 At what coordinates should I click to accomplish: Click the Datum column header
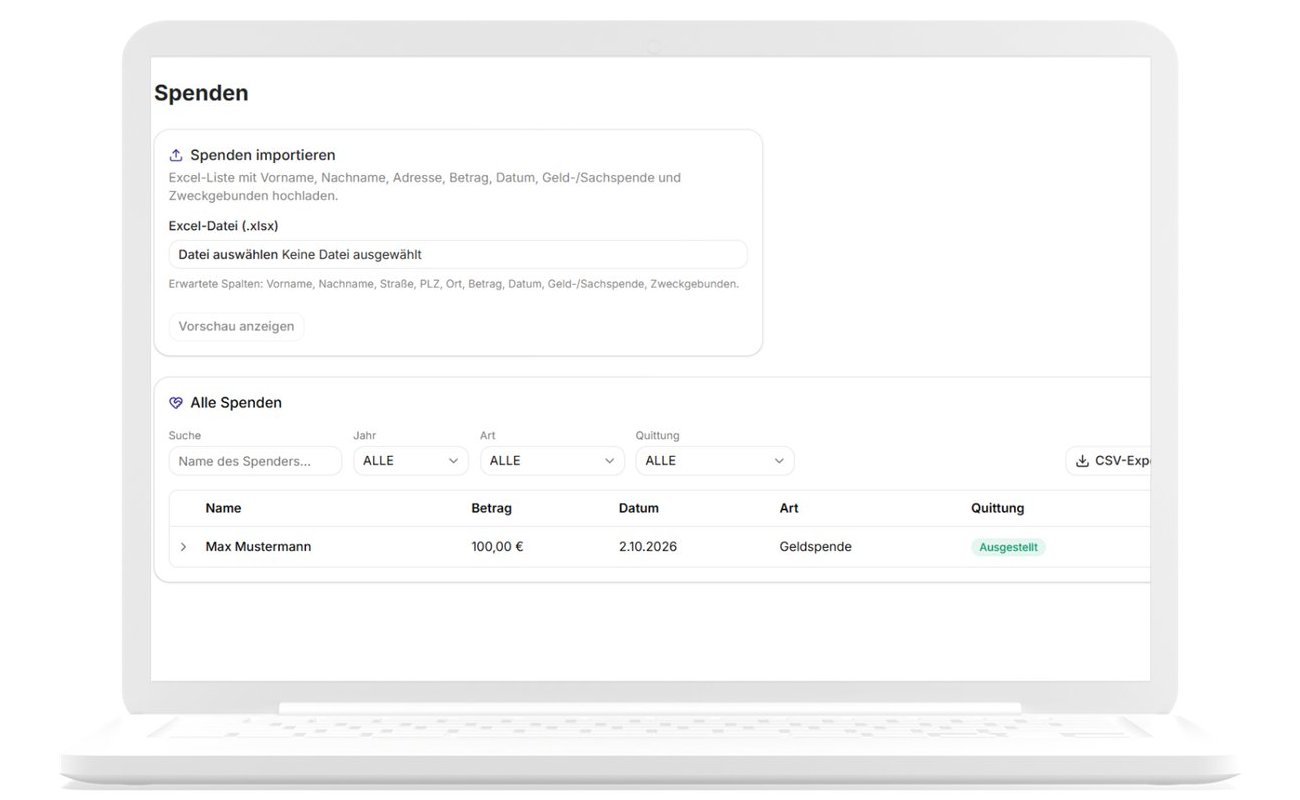(x=639, y=508)
